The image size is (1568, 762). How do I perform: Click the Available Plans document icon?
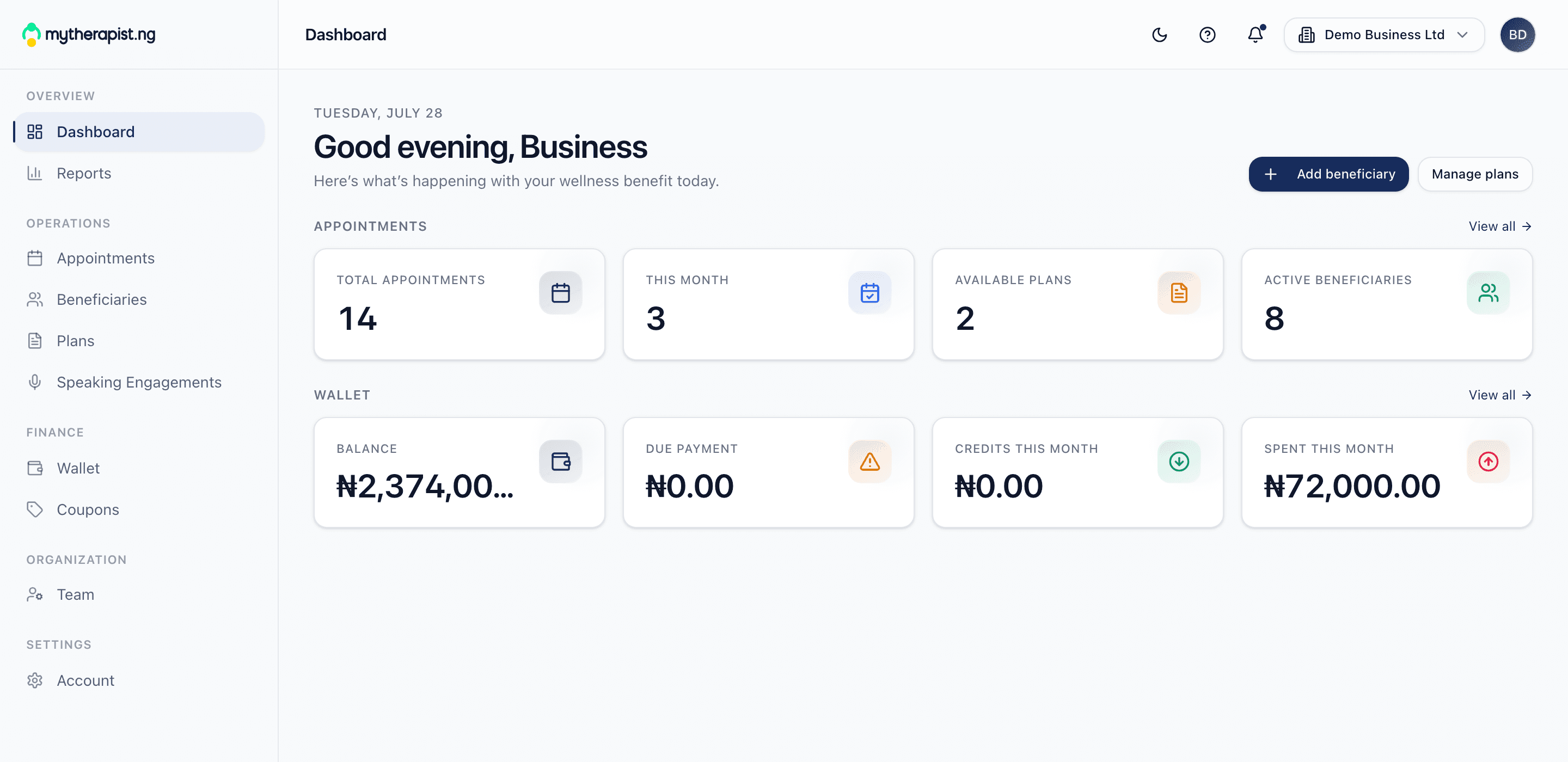(1178, 293)
